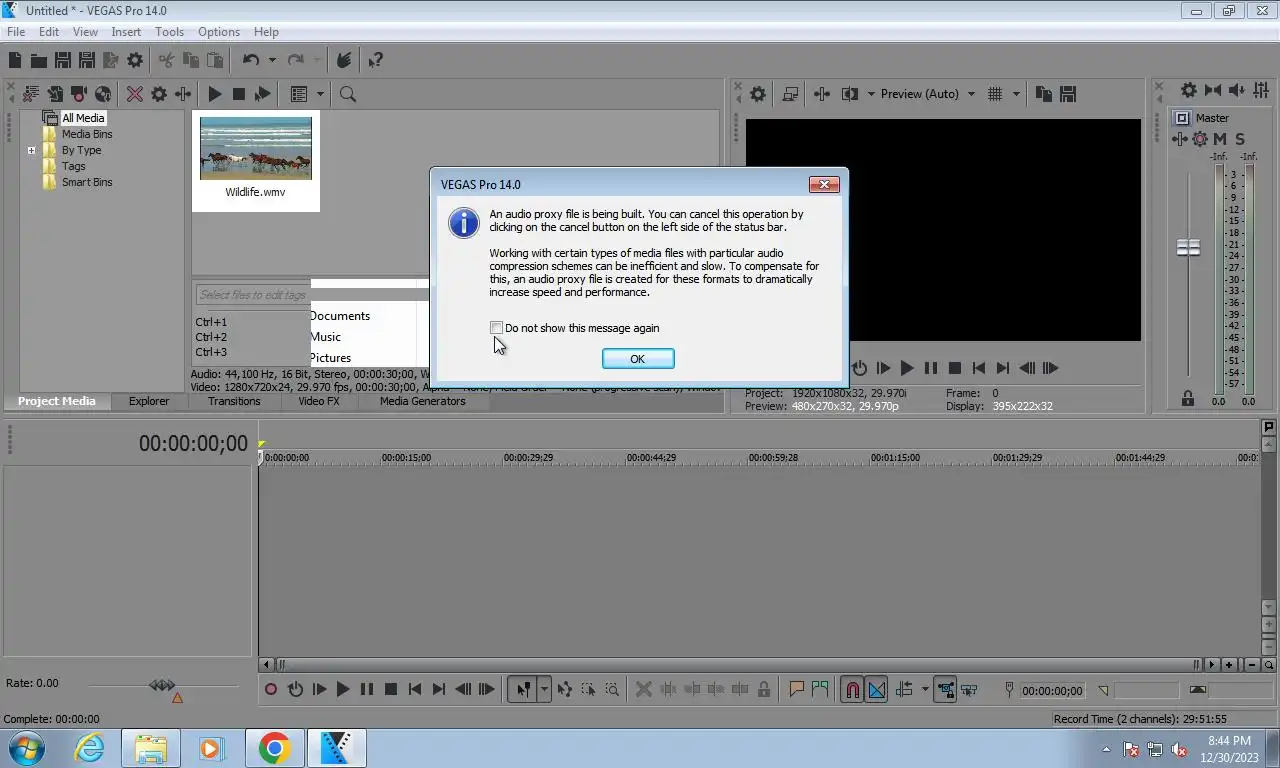Start media preview in Project Media
This screenshot has width=1280, height=768.
point(214,94)
